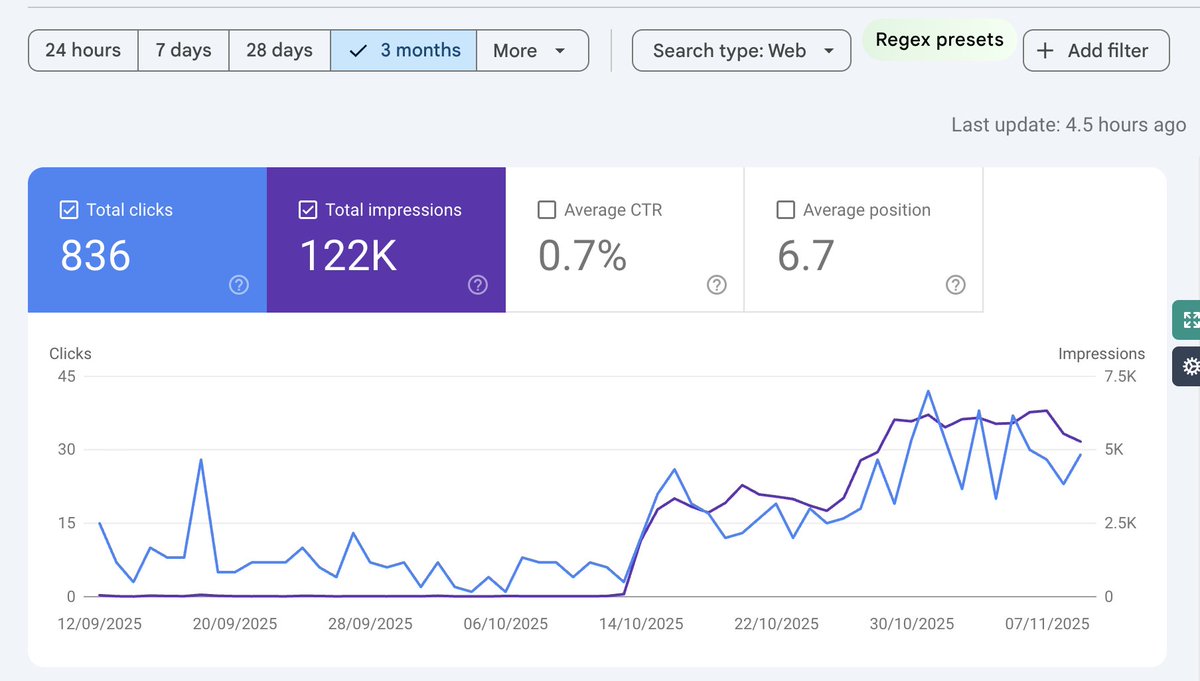Screen dimensions: 1200x681
Task: Click the 14/10/2025 date label on chart
Action: click(x=640, y=624)
